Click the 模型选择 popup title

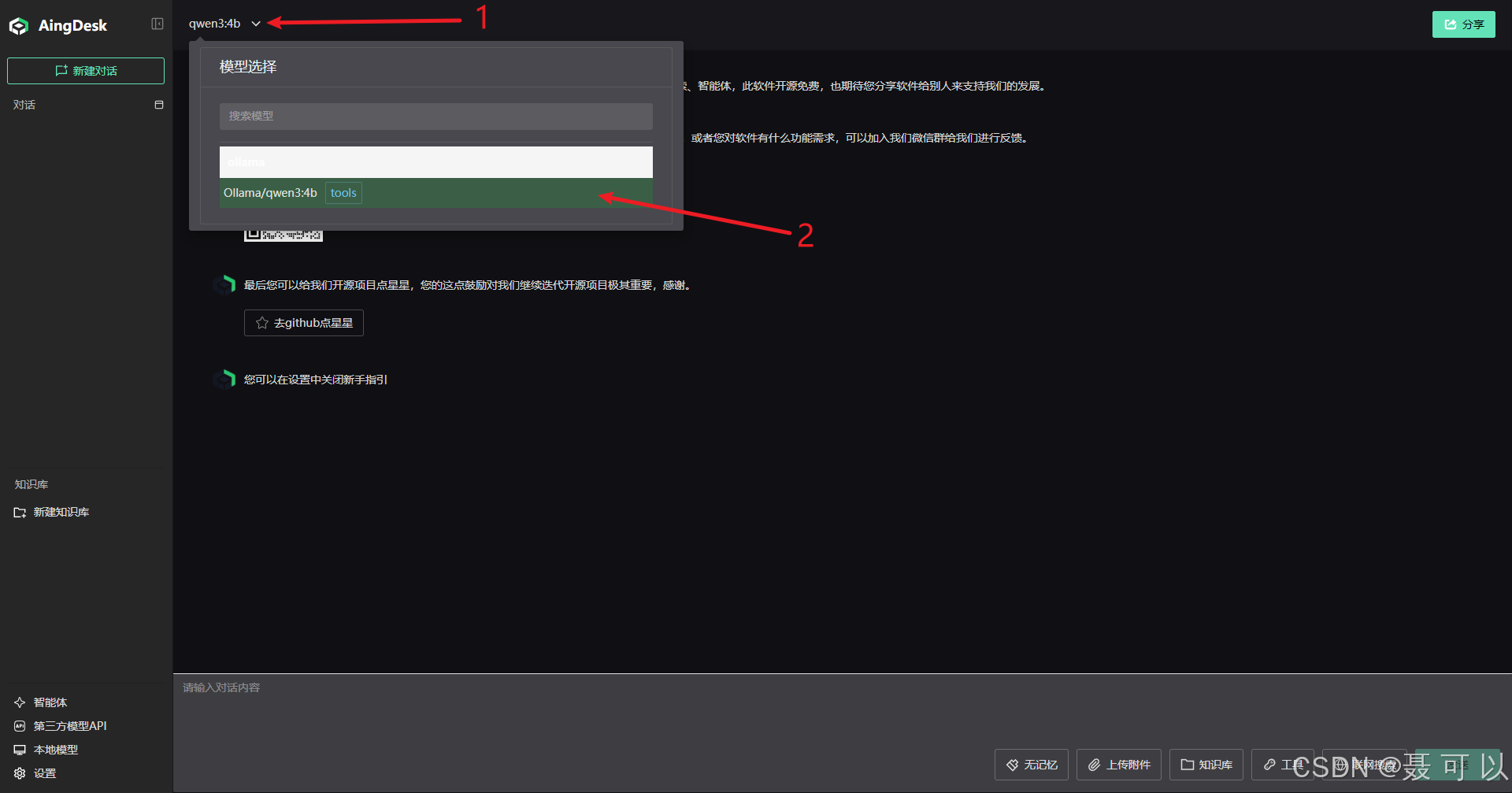click(x=248, y=67)
